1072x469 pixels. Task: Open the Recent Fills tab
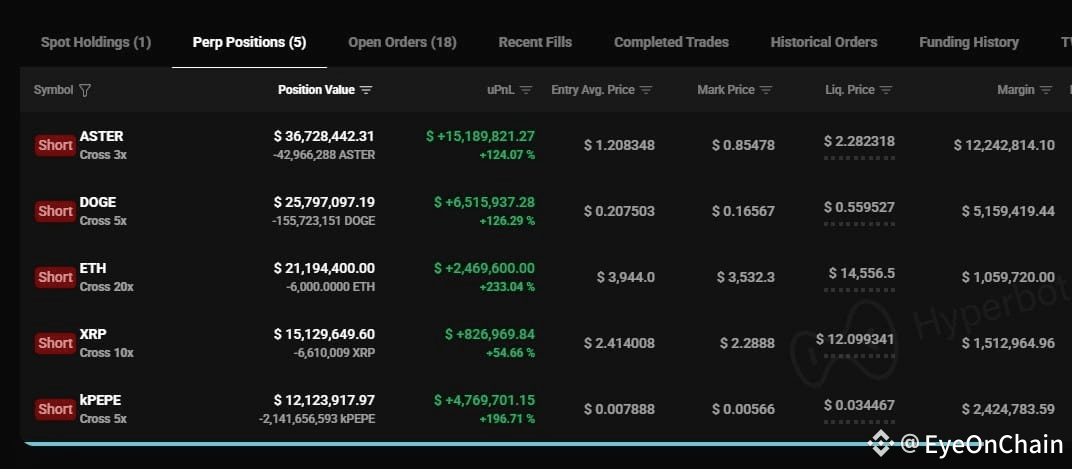pos(535,42)
